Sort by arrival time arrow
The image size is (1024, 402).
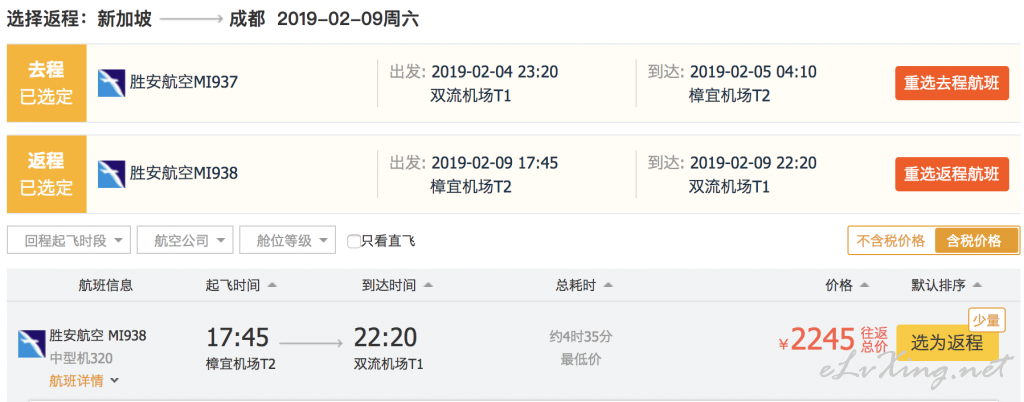428,285
